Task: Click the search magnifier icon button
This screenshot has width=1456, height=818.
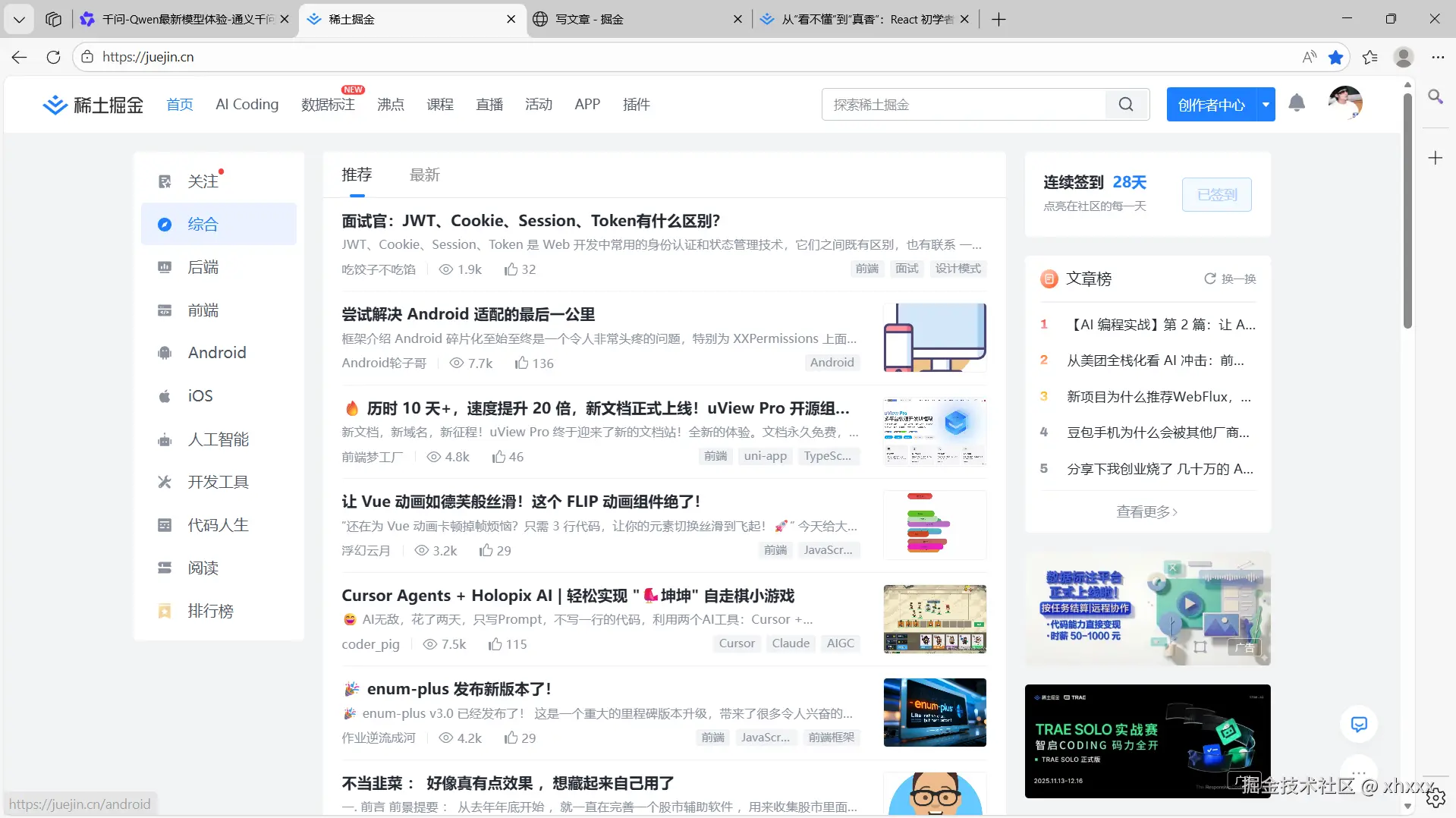Action: [x=1126, y=105]
